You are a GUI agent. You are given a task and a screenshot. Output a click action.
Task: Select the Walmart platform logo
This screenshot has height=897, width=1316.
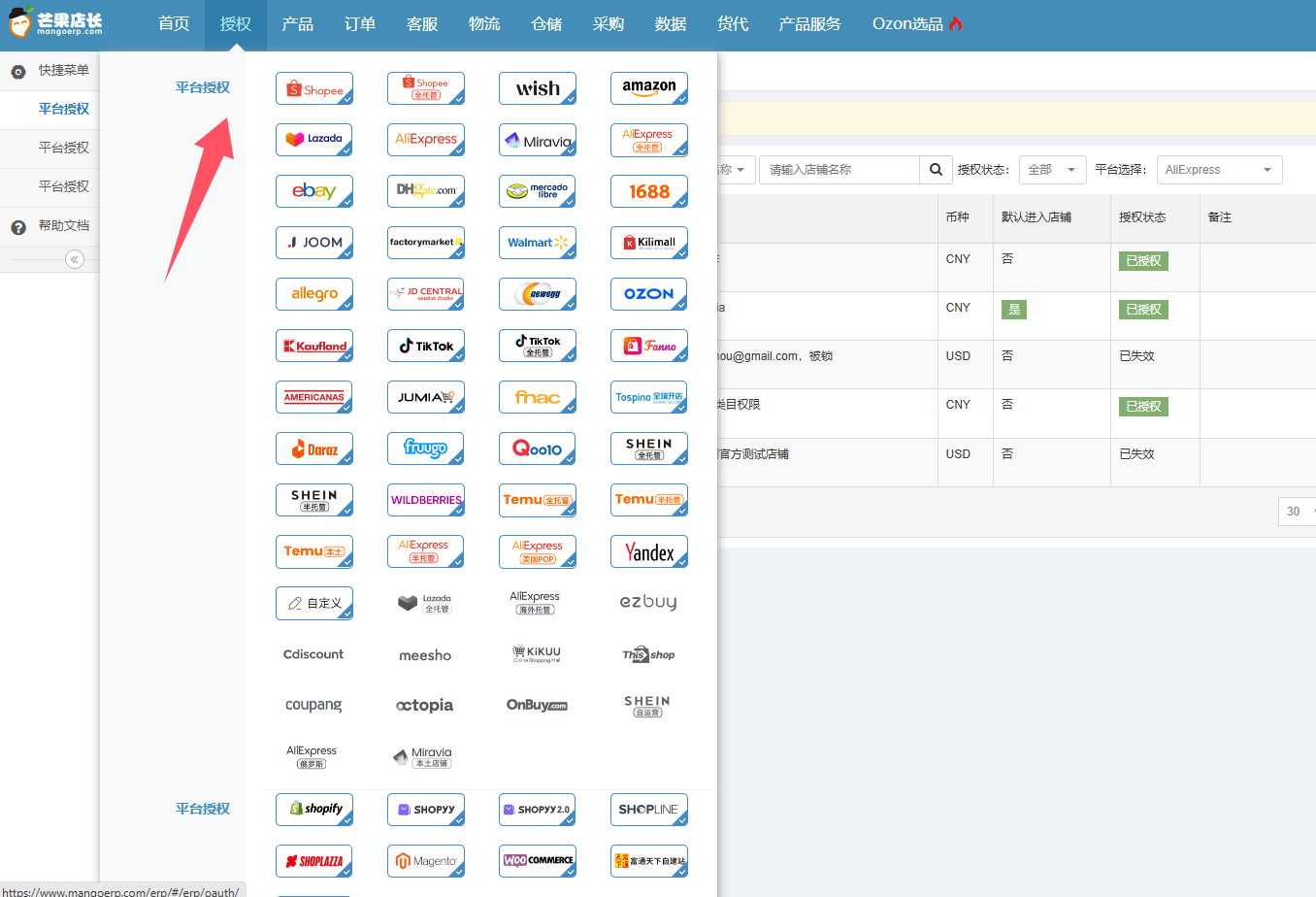pyautogui.click(x=538, y=243)
